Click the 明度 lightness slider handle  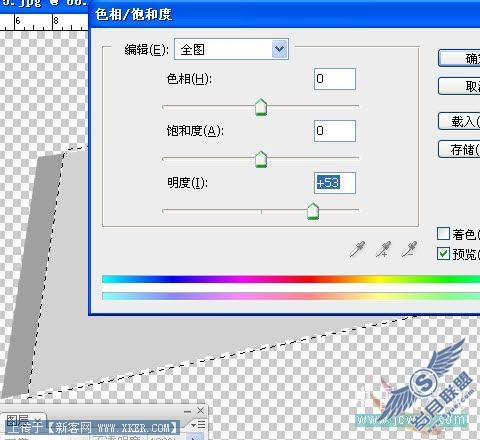coord(313,211)
